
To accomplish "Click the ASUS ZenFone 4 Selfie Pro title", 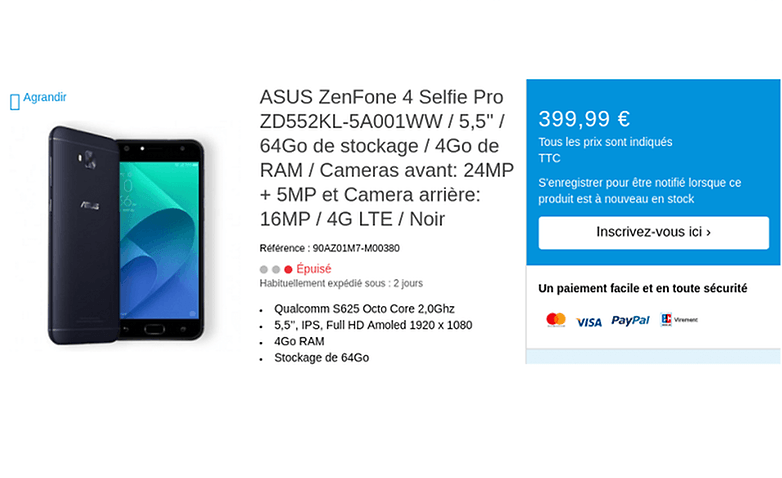I will pyautogui.click(x=386, y=157).
